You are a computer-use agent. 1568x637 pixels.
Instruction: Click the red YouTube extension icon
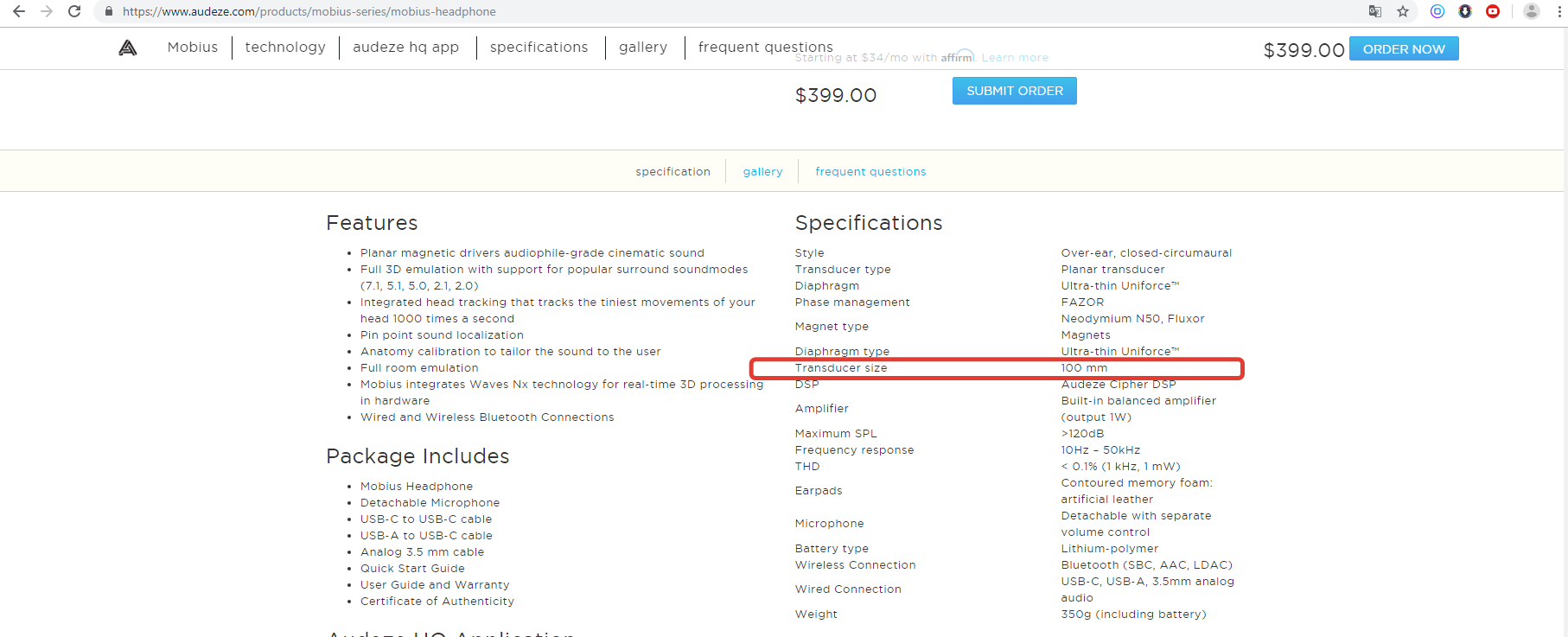coord(1493,11)
